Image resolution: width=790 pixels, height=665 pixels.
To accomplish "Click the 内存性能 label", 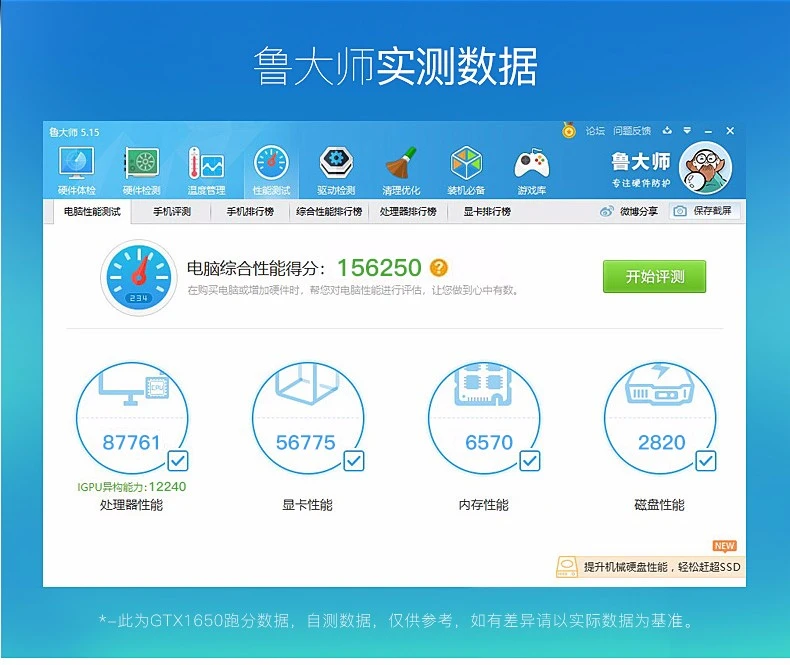I will 484,505.
